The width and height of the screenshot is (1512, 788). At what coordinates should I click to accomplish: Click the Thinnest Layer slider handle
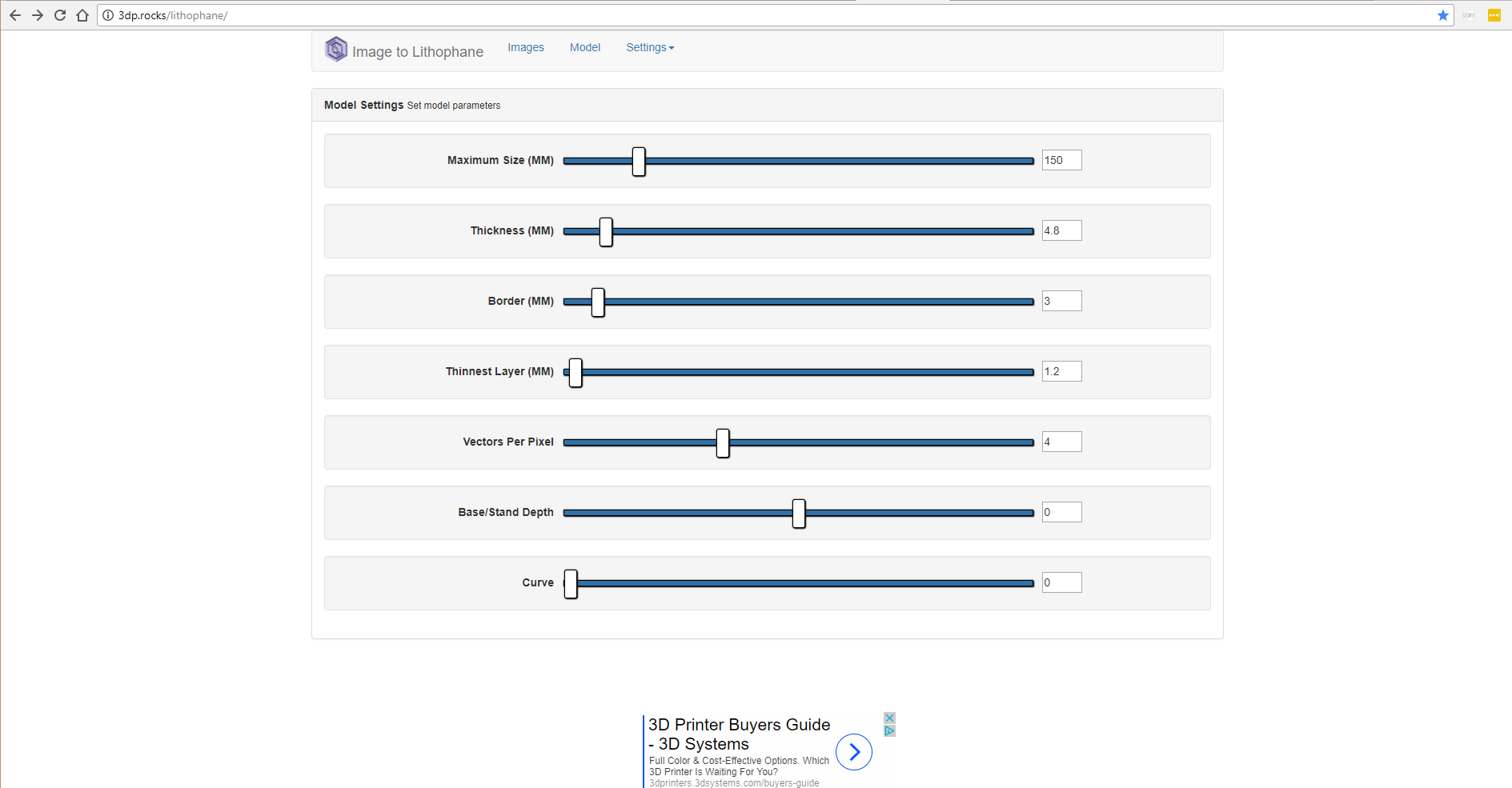(x=576, y=372)
